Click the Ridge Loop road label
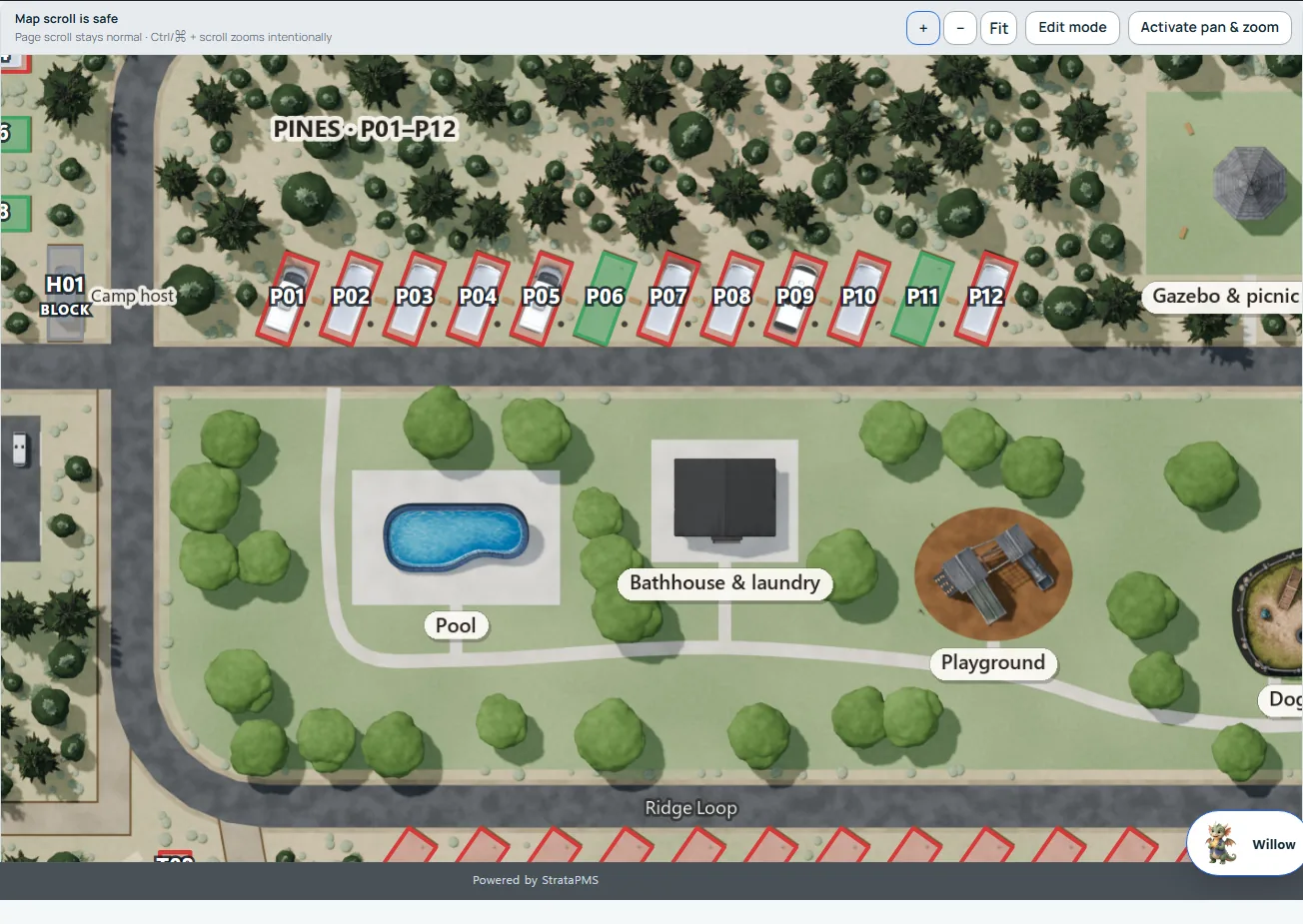Screen dimensions: 1303x924 point(690,808)
